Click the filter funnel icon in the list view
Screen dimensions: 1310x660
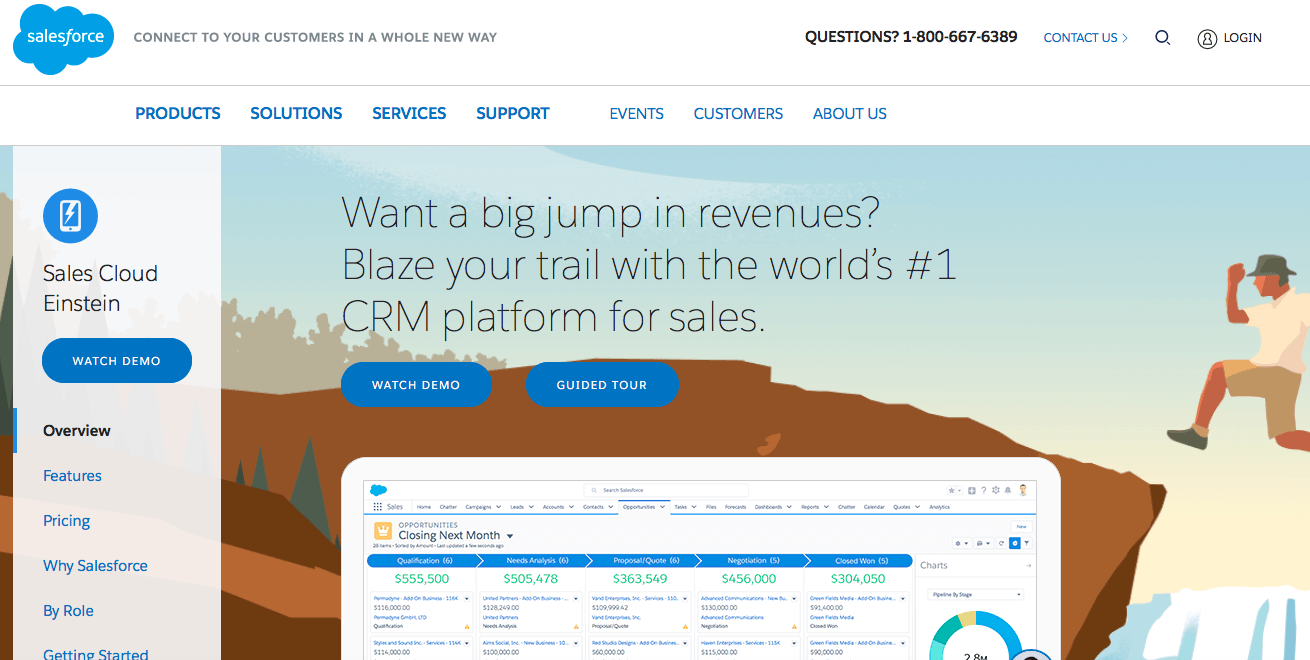pos(1026,543)
